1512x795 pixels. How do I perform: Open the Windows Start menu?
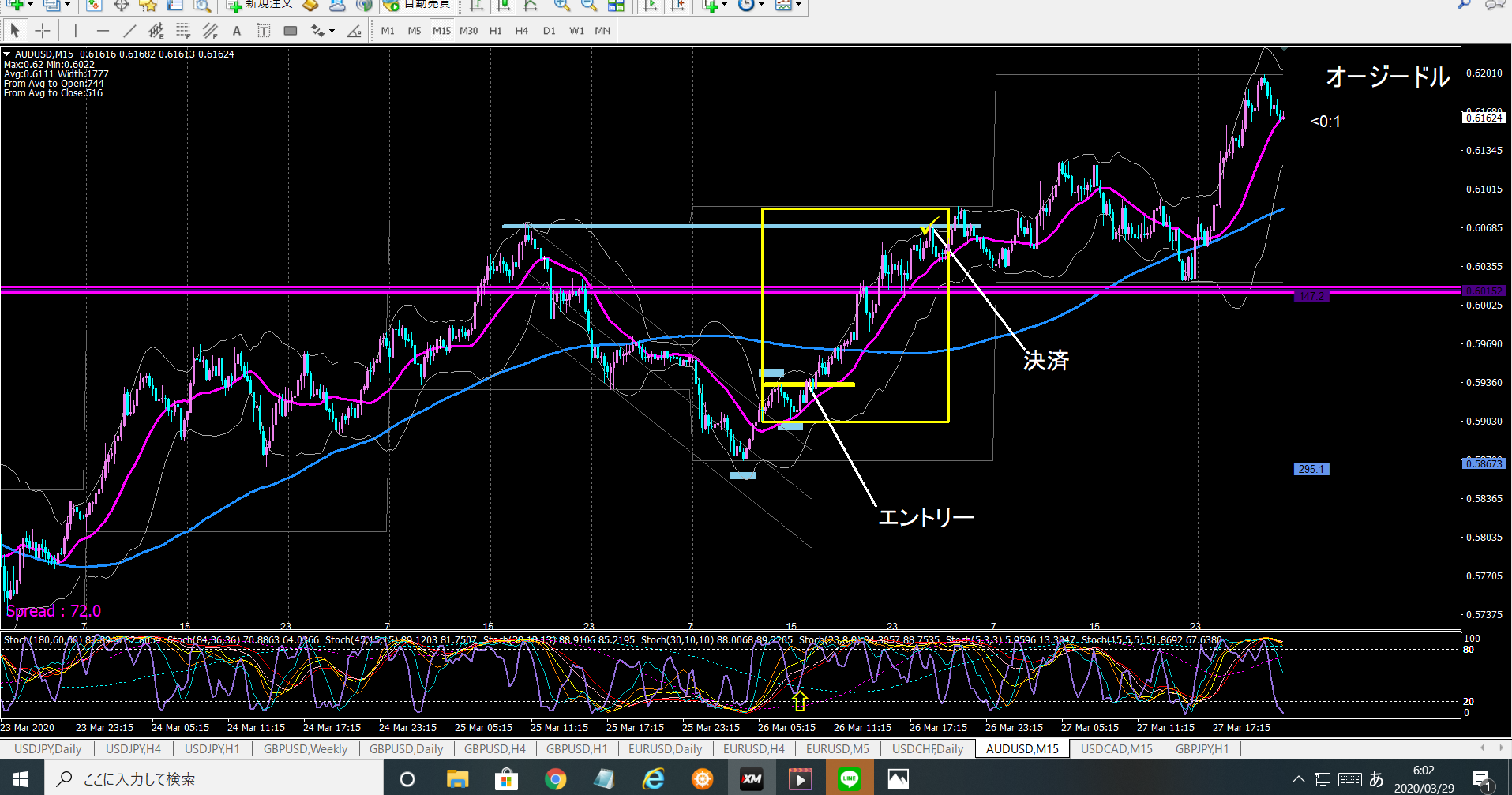point(21,779)
